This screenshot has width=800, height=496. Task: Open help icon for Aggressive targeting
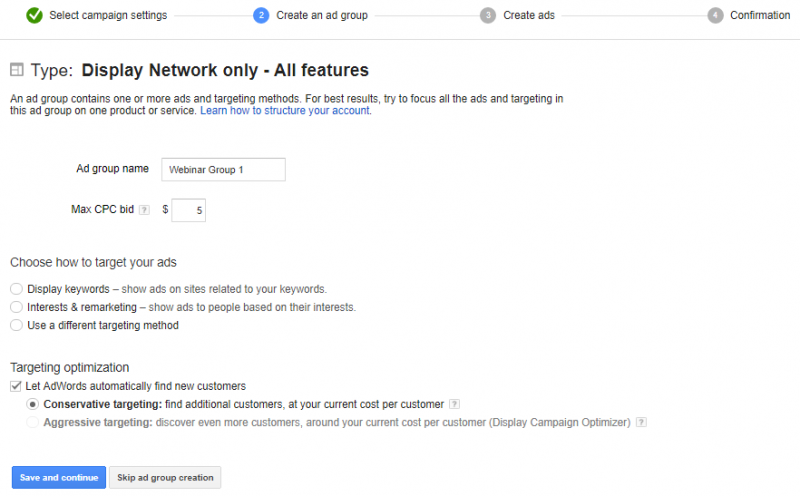641,423
